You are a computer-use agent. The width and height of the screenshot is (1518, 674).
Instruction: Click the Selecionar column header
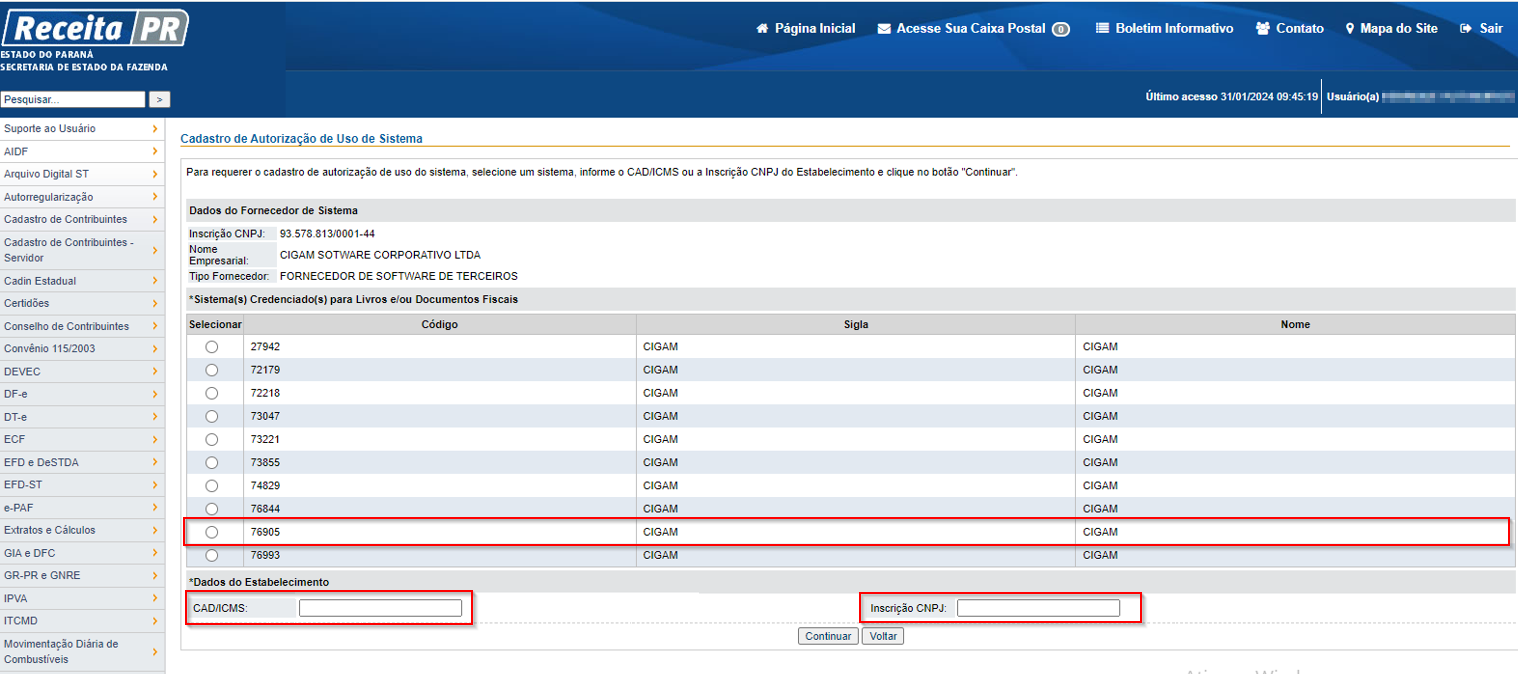215,324
